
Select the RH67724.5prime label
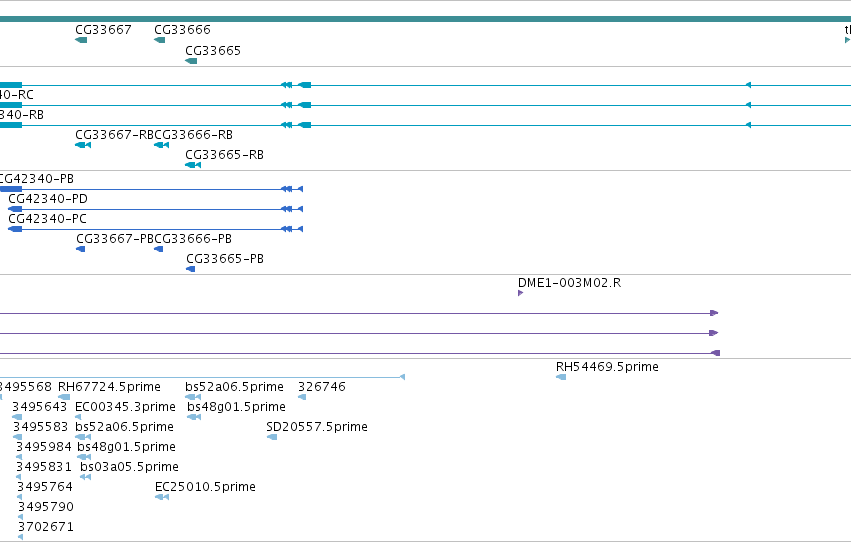click(x=109, y=387)
